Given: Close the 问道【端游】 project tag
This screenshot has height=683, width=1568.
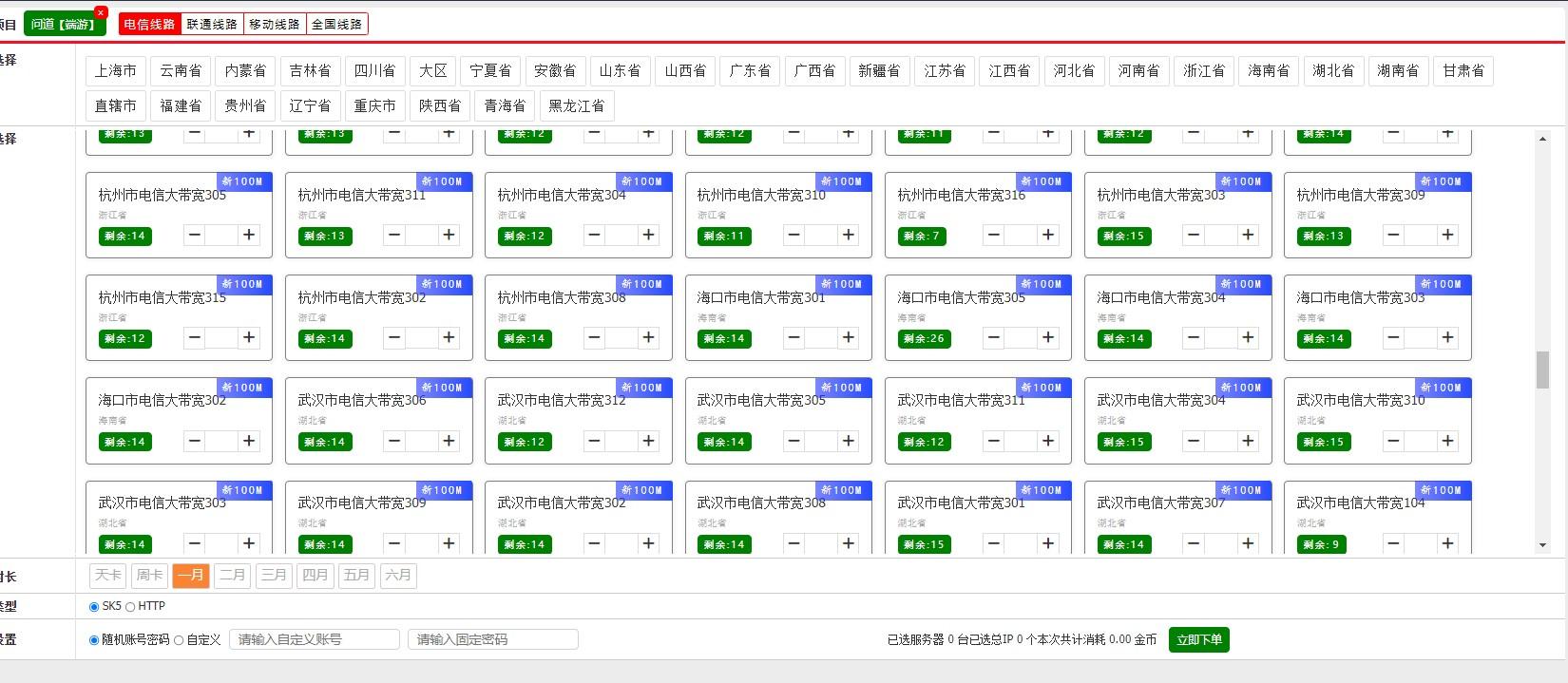Looking at the screenshot, I should tap(101, 12).
